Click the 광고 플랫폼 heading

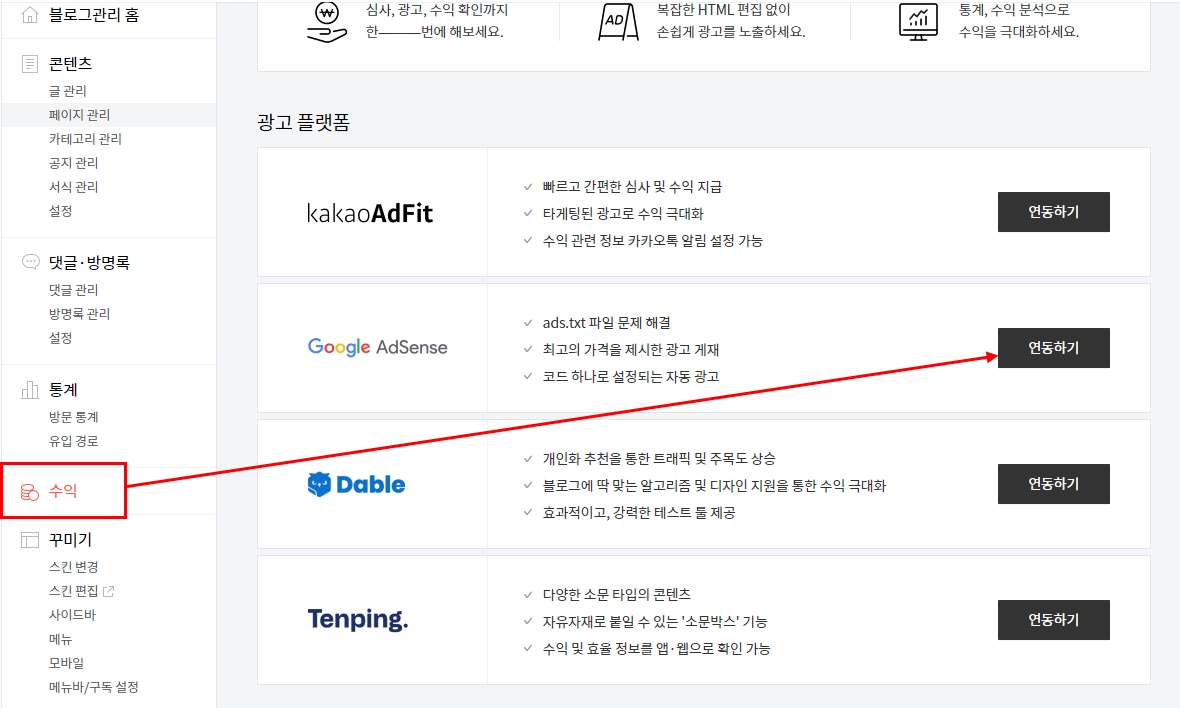303,122
